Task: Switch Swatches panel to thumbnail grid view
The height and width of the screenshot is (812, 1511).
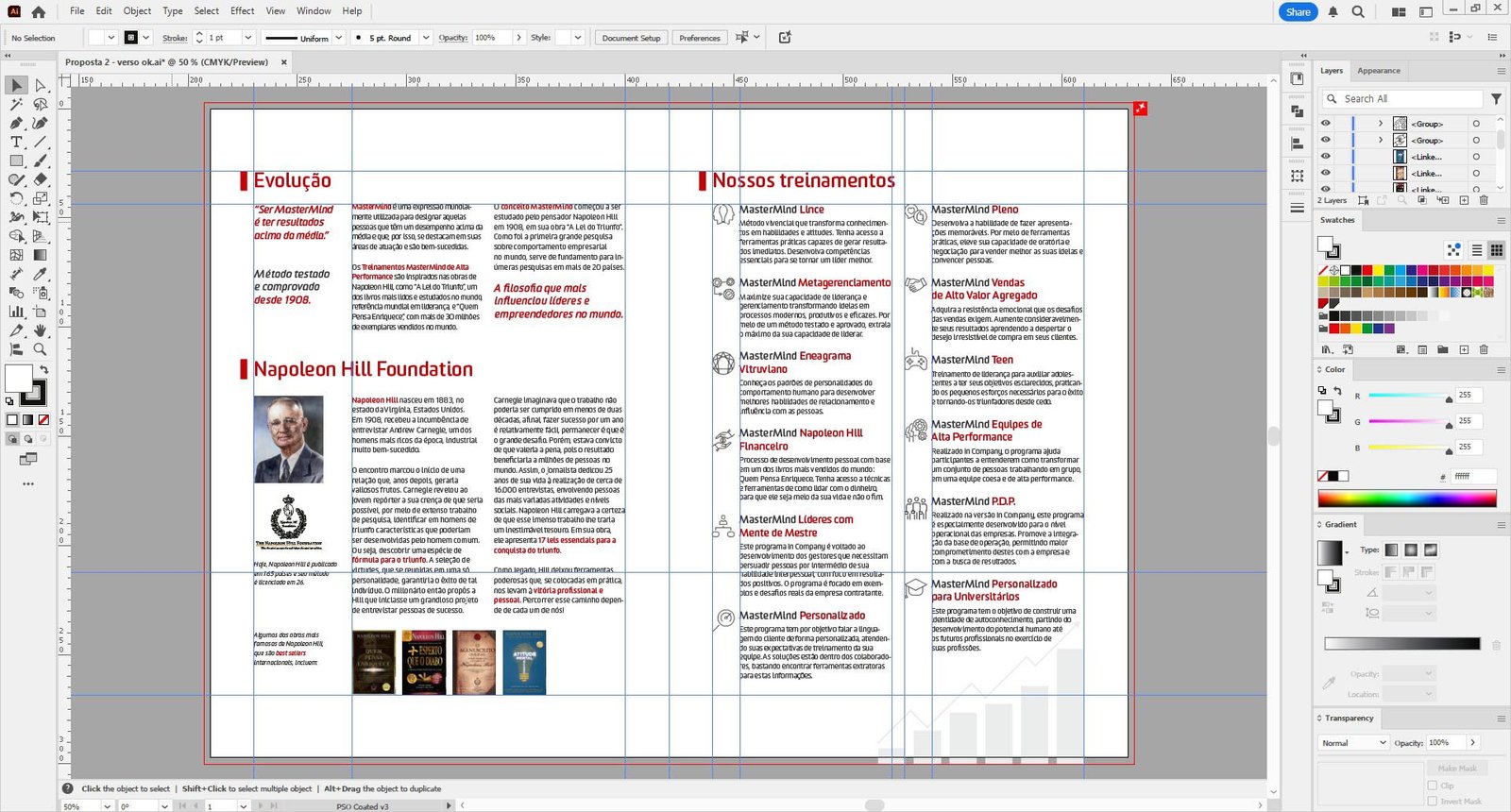Action: [1496, 250]
